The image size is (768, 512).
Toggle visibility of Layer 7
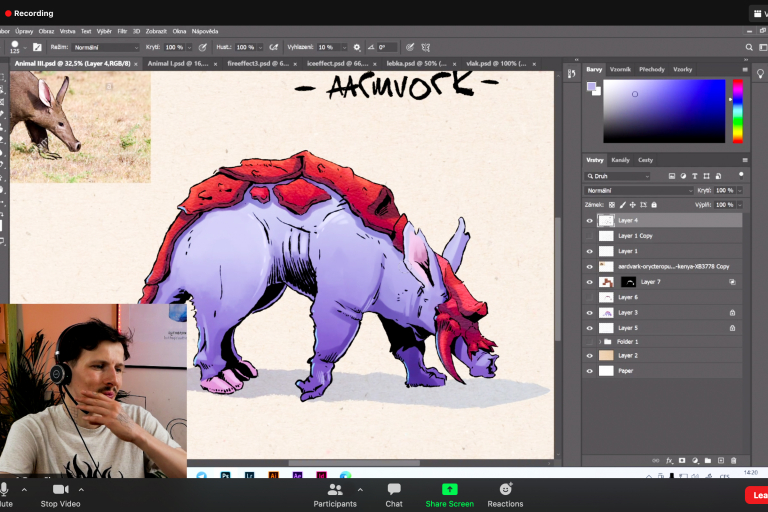[x=589, y=282]
